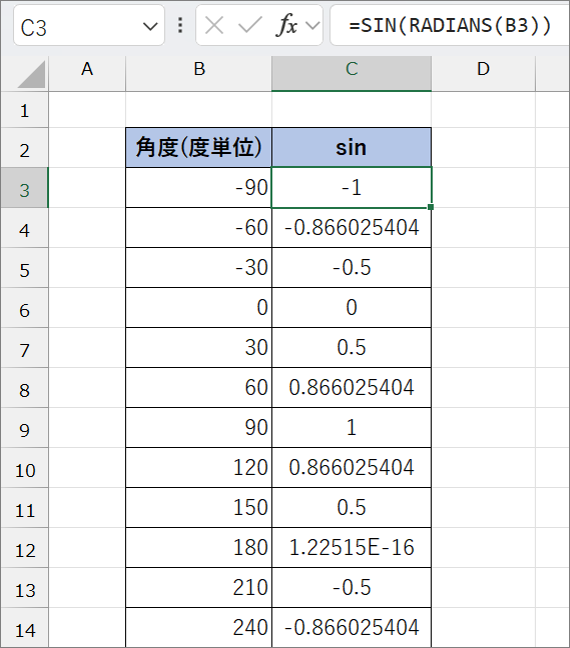Select cell C5 showing -0.5
This screenshot has width=570, height=648.
(351, 268)
